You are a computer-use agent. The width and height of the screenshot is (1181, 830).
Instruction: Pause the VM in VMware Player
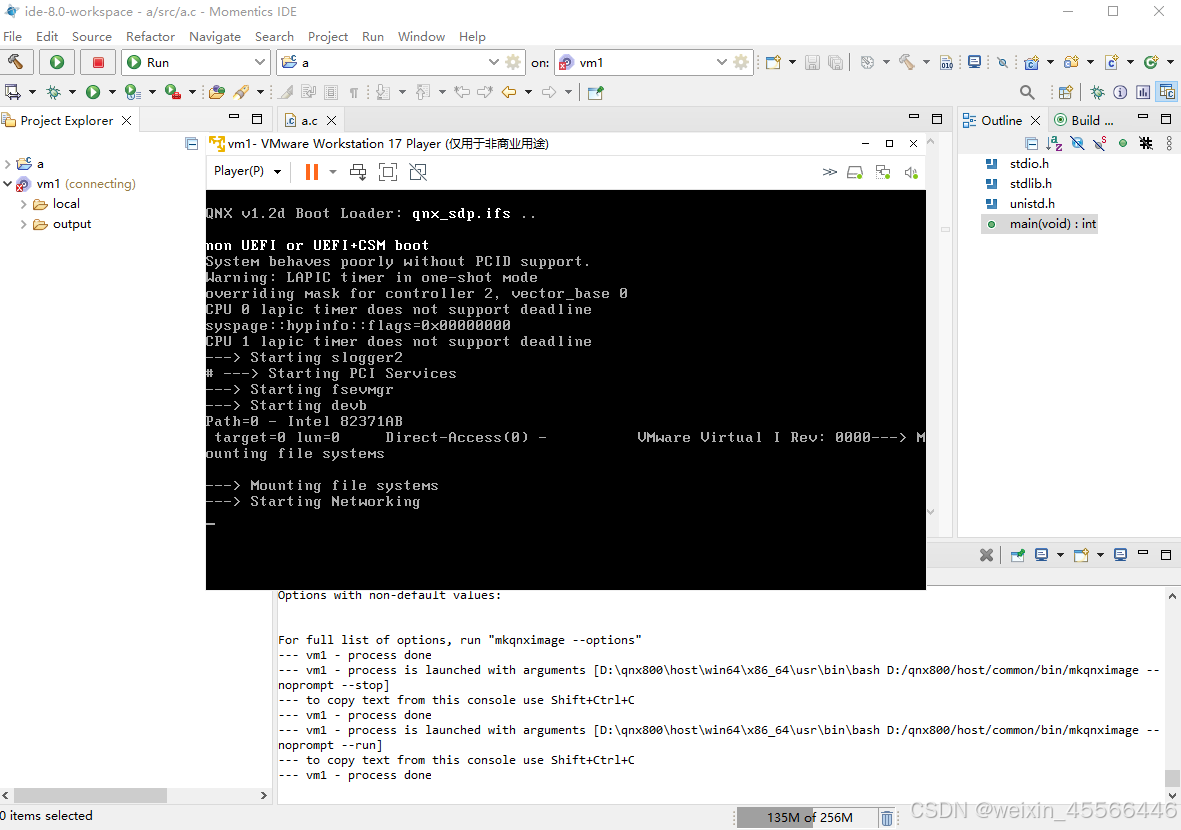(x=311, y=172)
